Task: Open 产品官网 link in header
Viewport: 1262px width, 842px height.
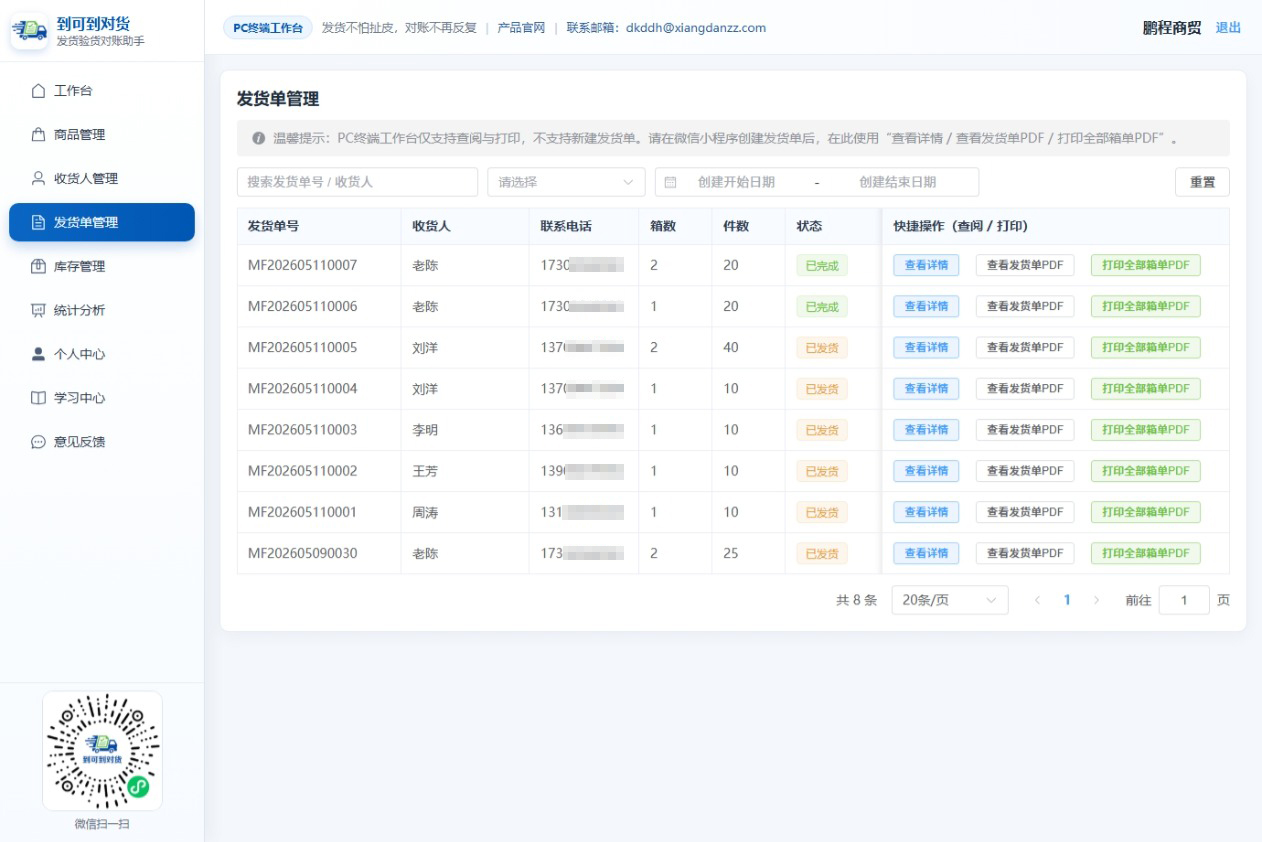Action: click(x=521, y=28)
